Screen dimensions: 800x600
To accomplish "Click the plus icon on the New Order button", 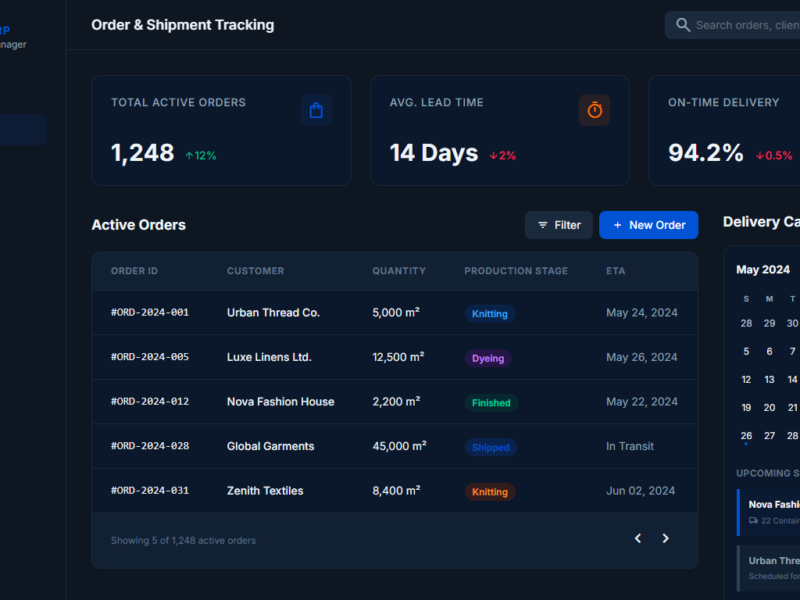I will [617, 225].
